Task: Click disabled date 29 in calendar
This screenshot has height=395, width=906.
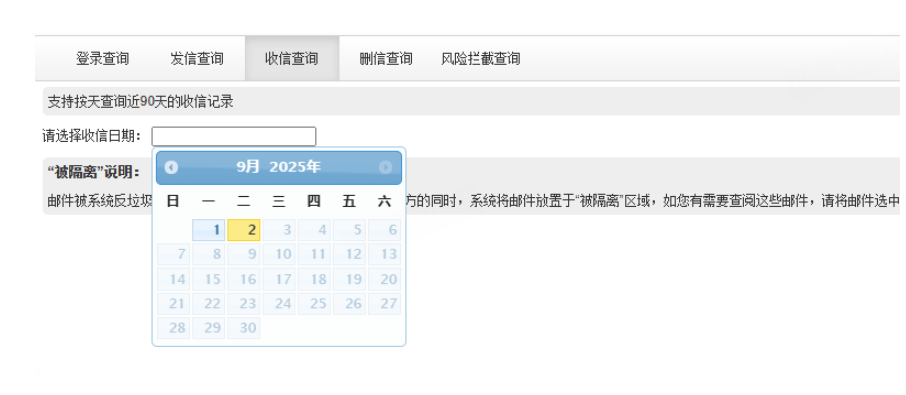Action: (x=209, y=328)
